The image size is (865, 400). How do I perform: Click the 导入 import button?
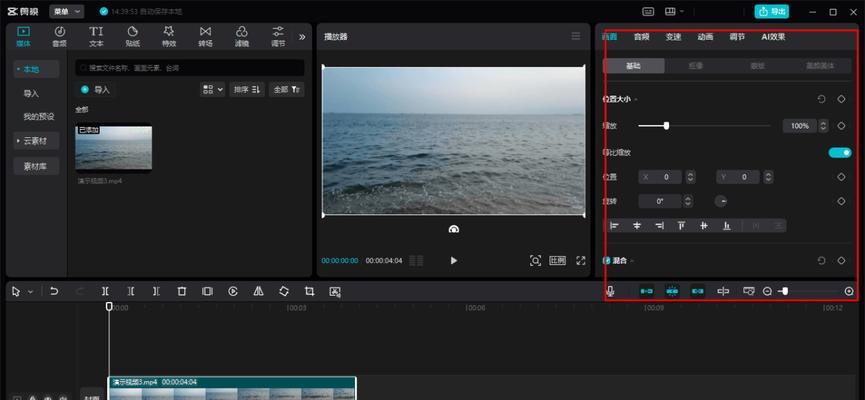tap(95, 89)
